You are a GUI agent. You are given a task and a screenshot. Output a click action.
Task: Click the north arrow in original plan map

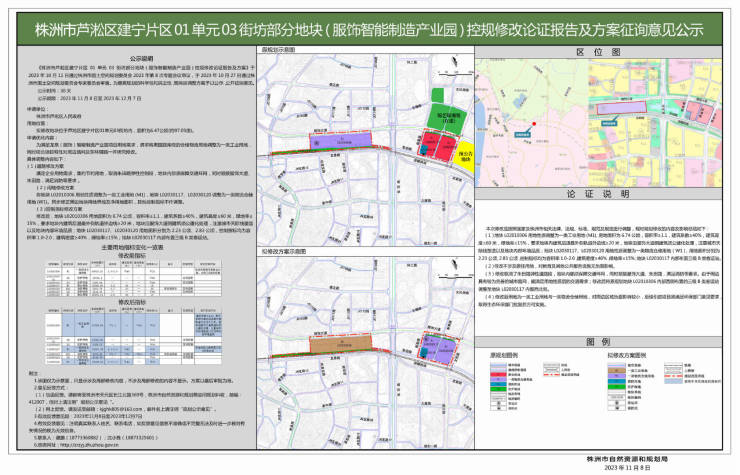click(454, 61)
